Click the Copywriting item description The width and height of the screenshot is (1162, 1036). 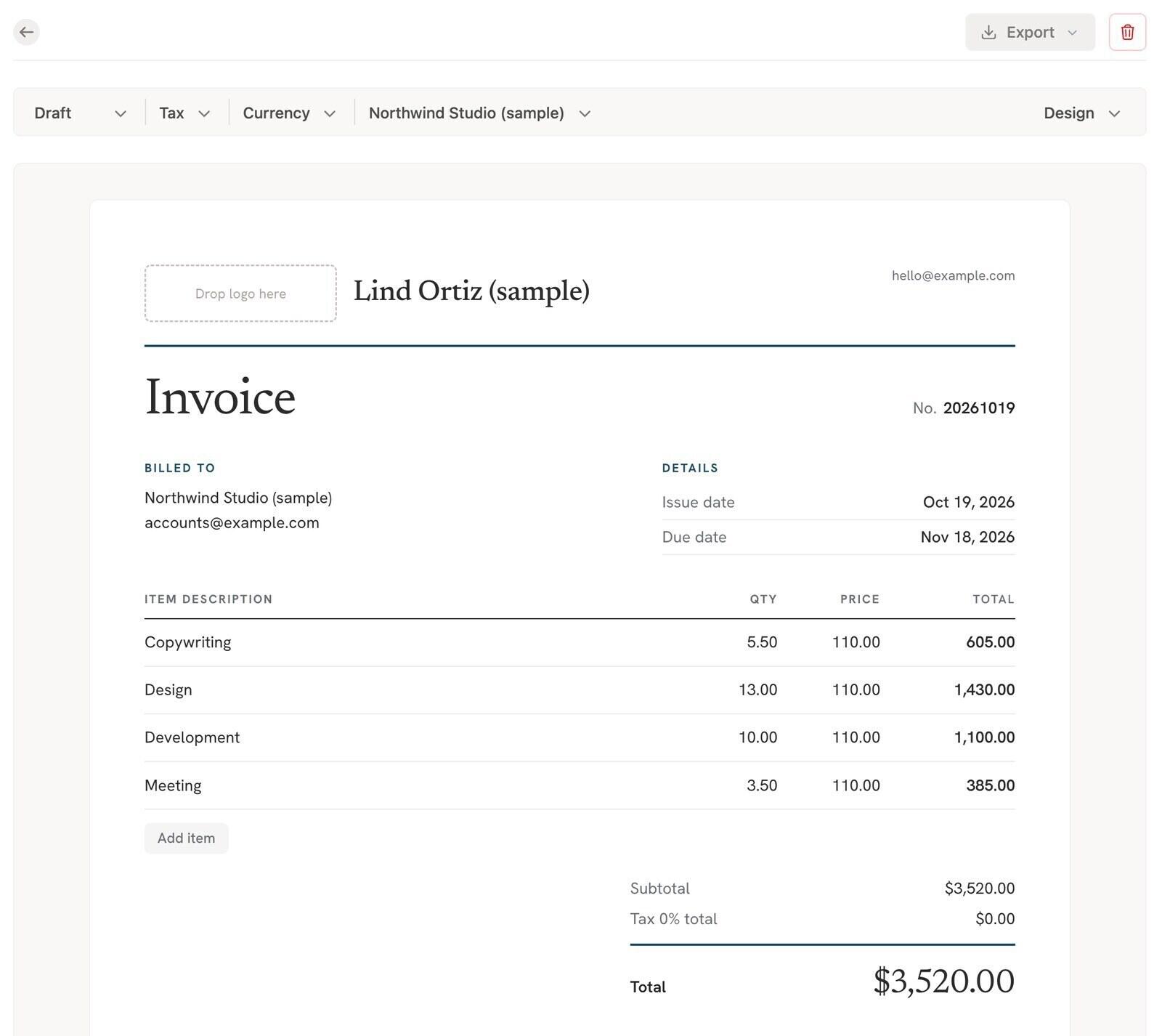188,643
